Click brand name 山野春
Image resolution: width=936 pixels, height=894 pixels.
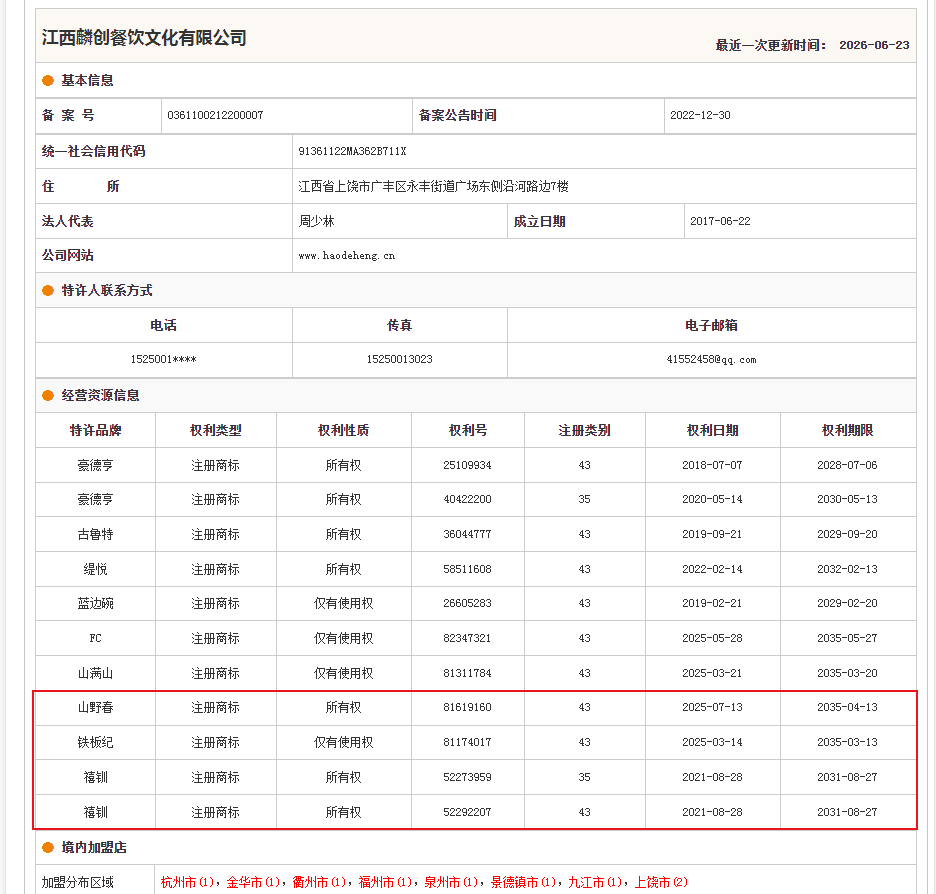[96, 707]
